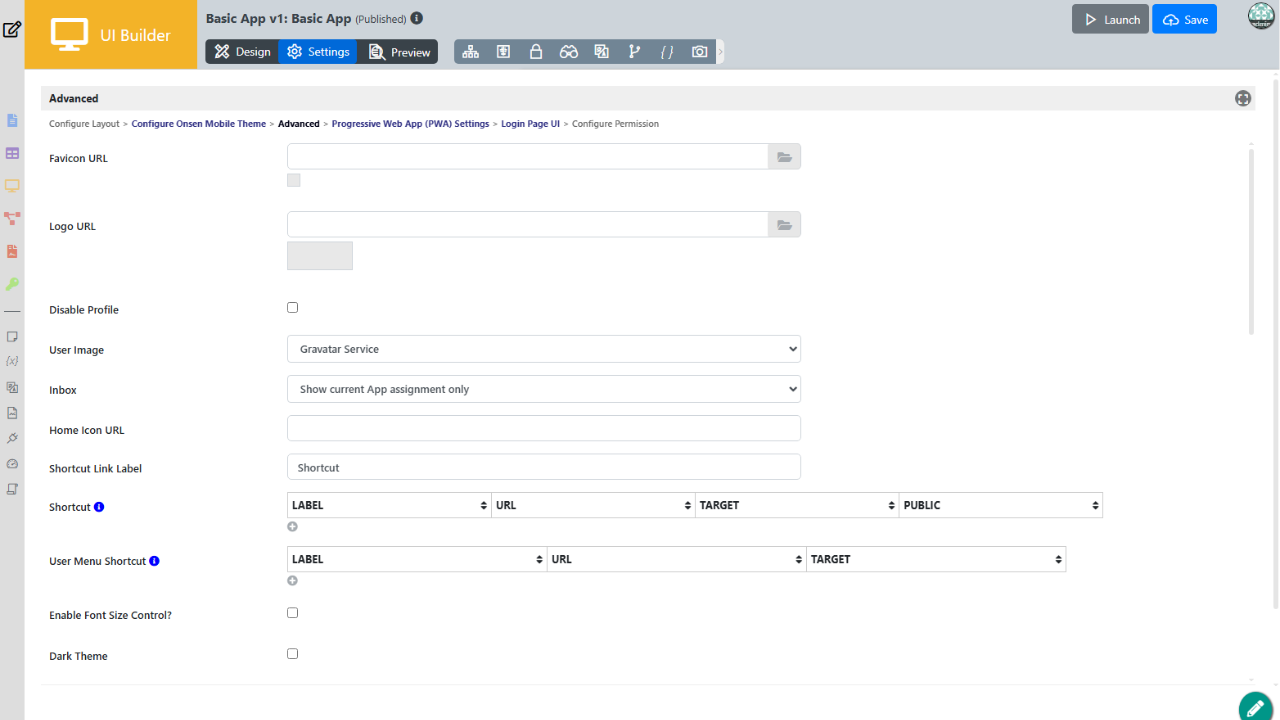Click the camera screenshot icon
1280x720 pixels.
pos(700,52)
